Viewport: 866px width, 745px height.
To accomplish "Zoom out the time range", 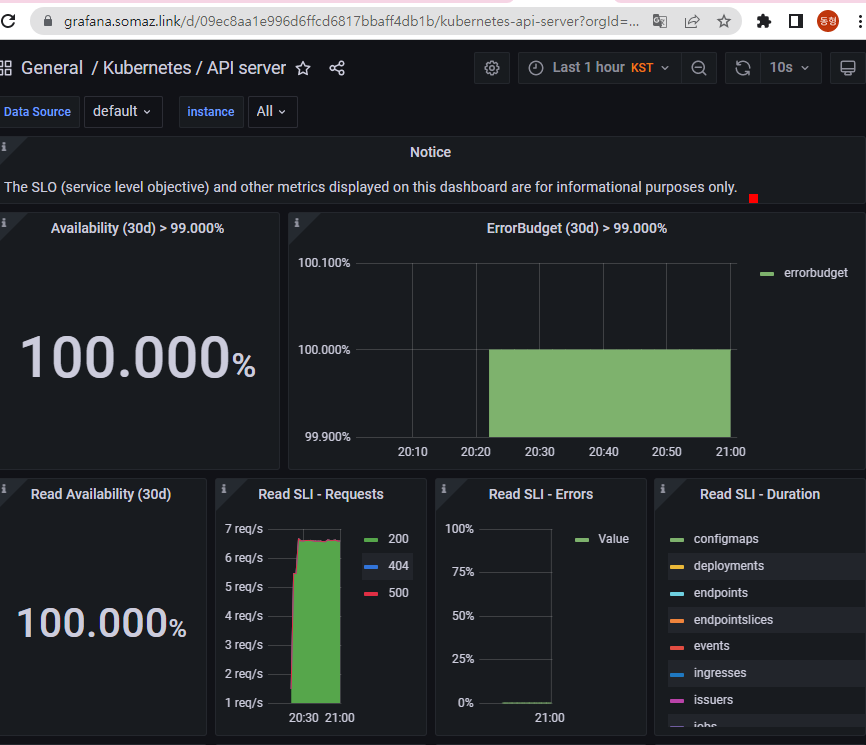I will (x=699, y=68).
